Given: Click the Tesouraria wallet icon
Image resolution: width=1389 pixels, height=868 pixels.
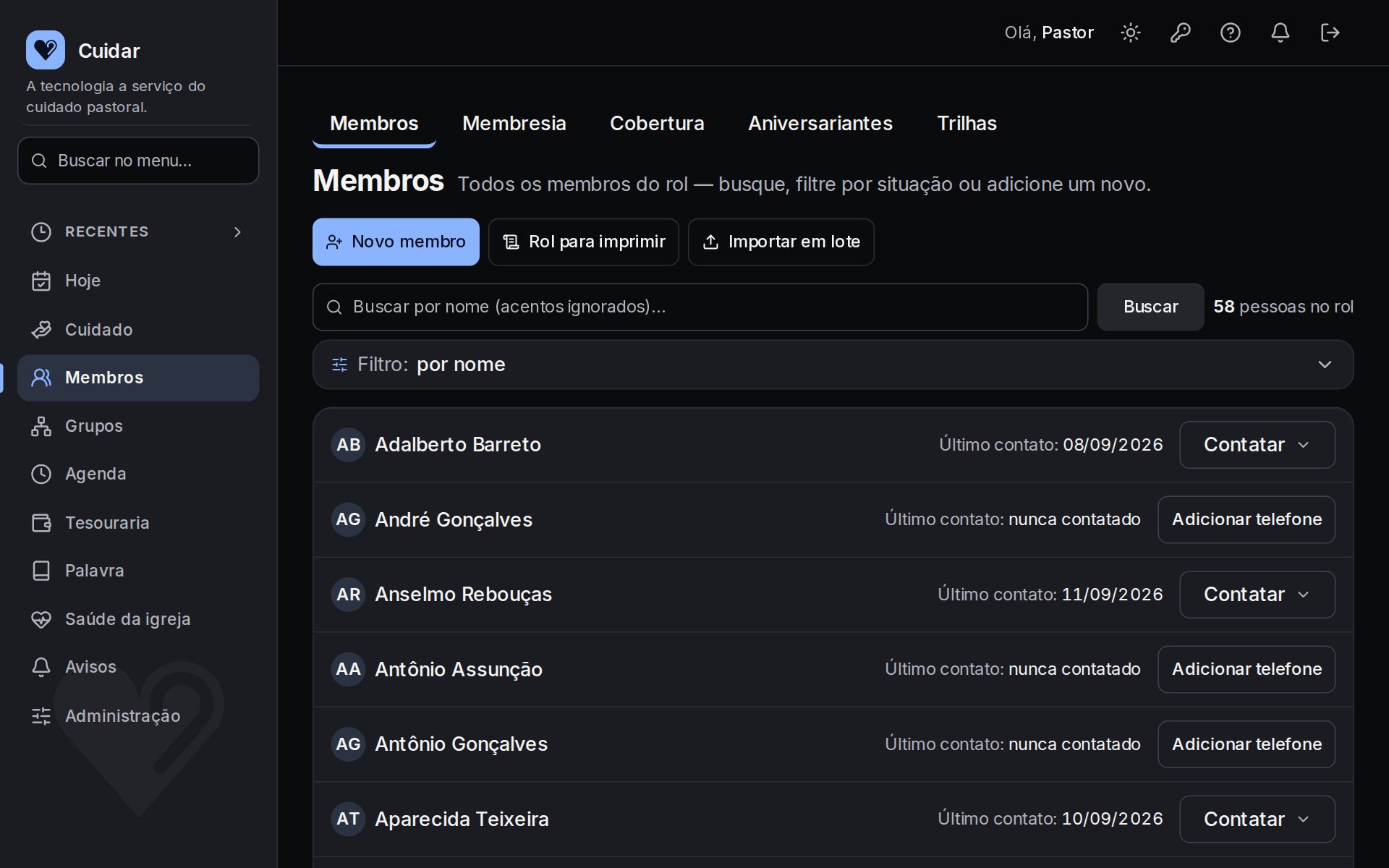Looking at the screenshot, I should (x=41, y=523).
